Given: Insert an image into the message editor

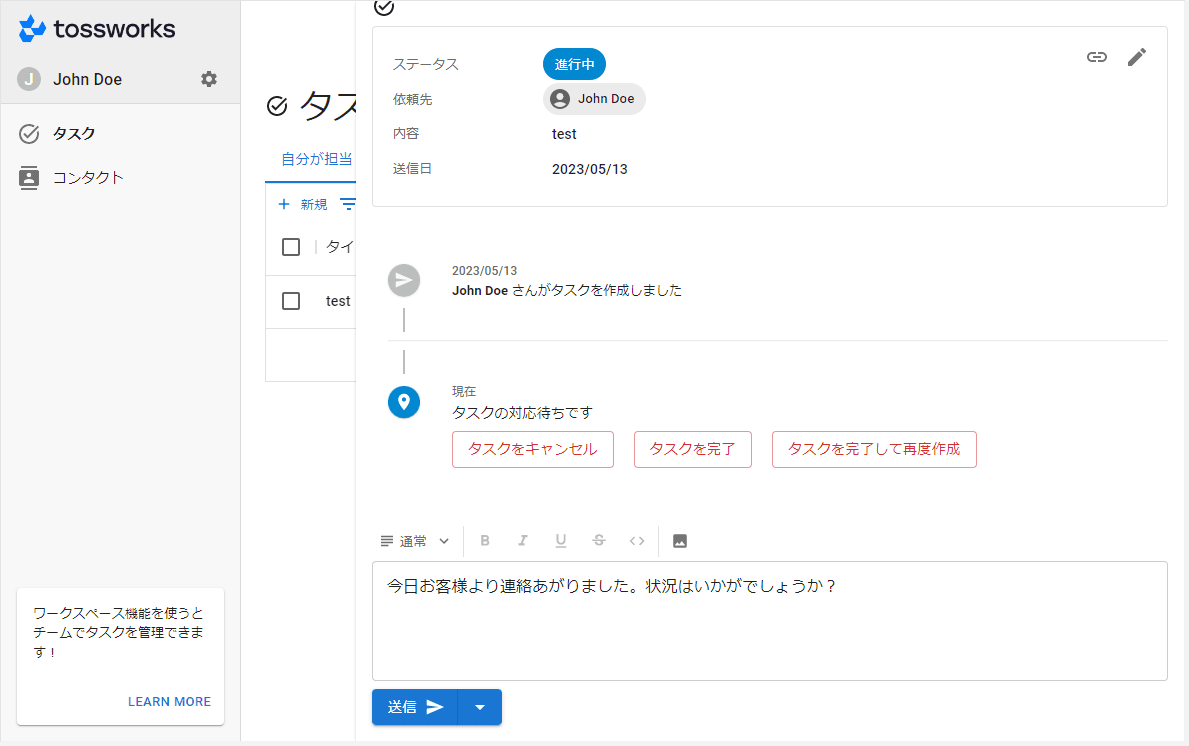Looking at the screenshot, I should (679, 540).
